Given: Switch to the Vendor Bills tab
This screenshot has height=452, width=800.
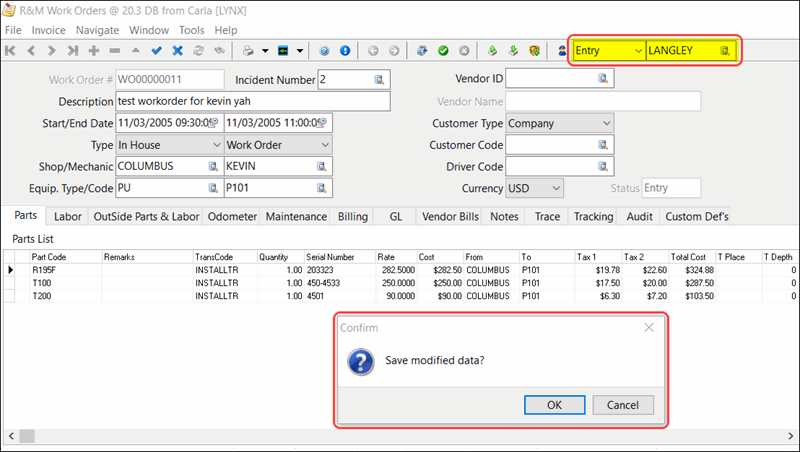Looking at the screenshot, I should click(x=450, y=216).
